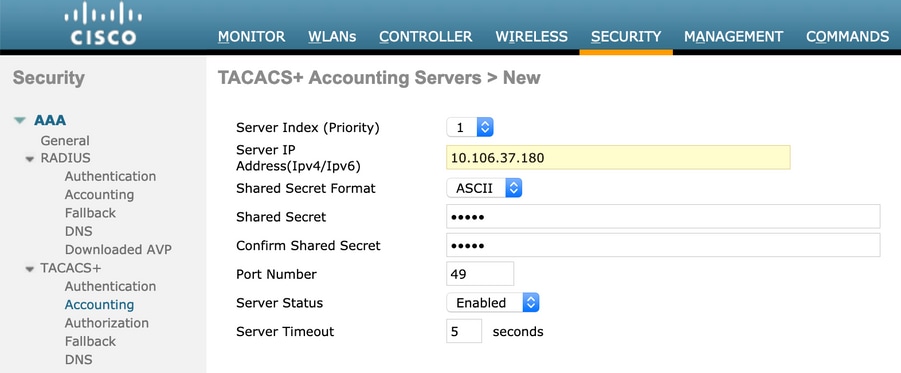
Task: Open the AAA General page
Action: click(65, 141)
